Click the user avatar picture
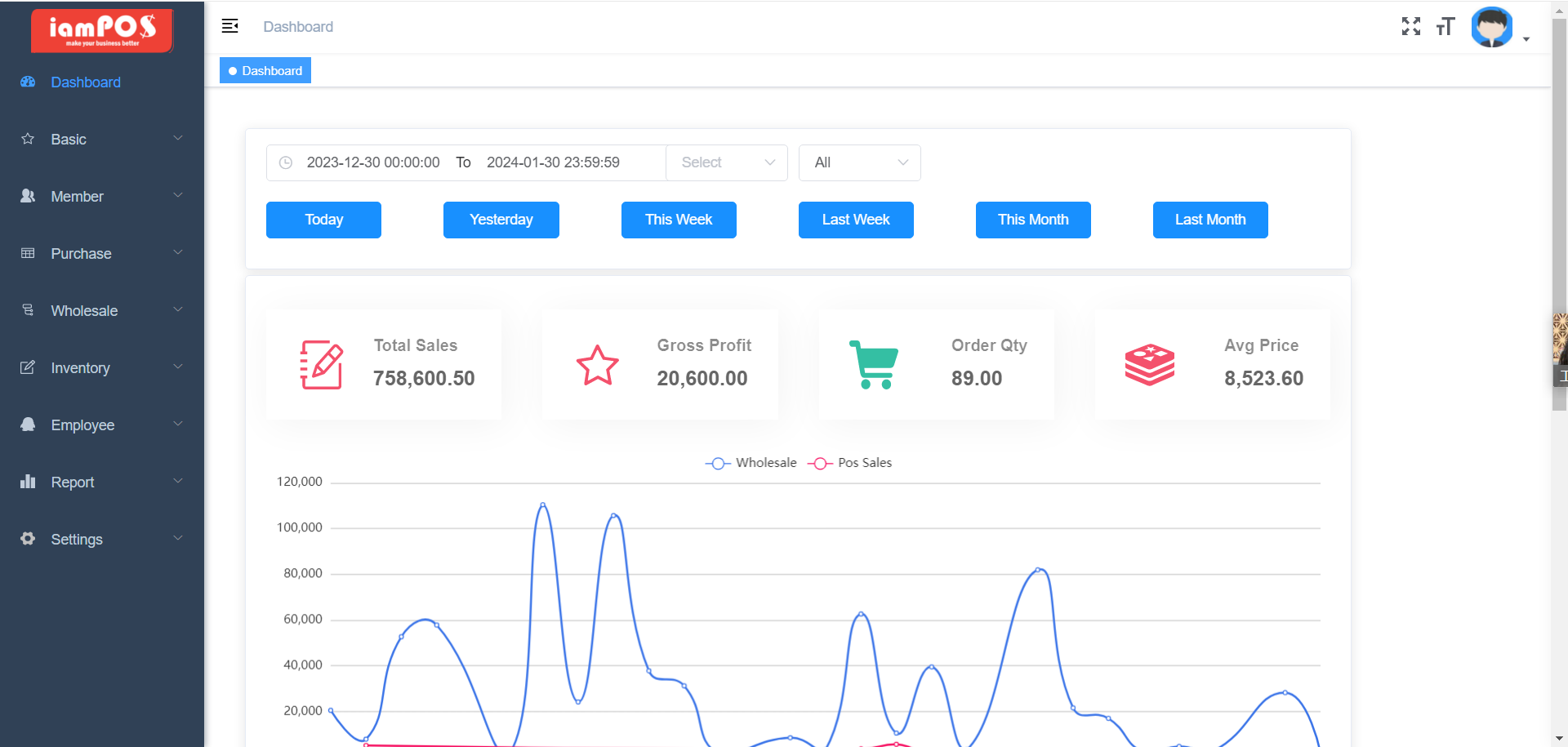This screenshot has height=747, width=1568. tap(1491, 28)
